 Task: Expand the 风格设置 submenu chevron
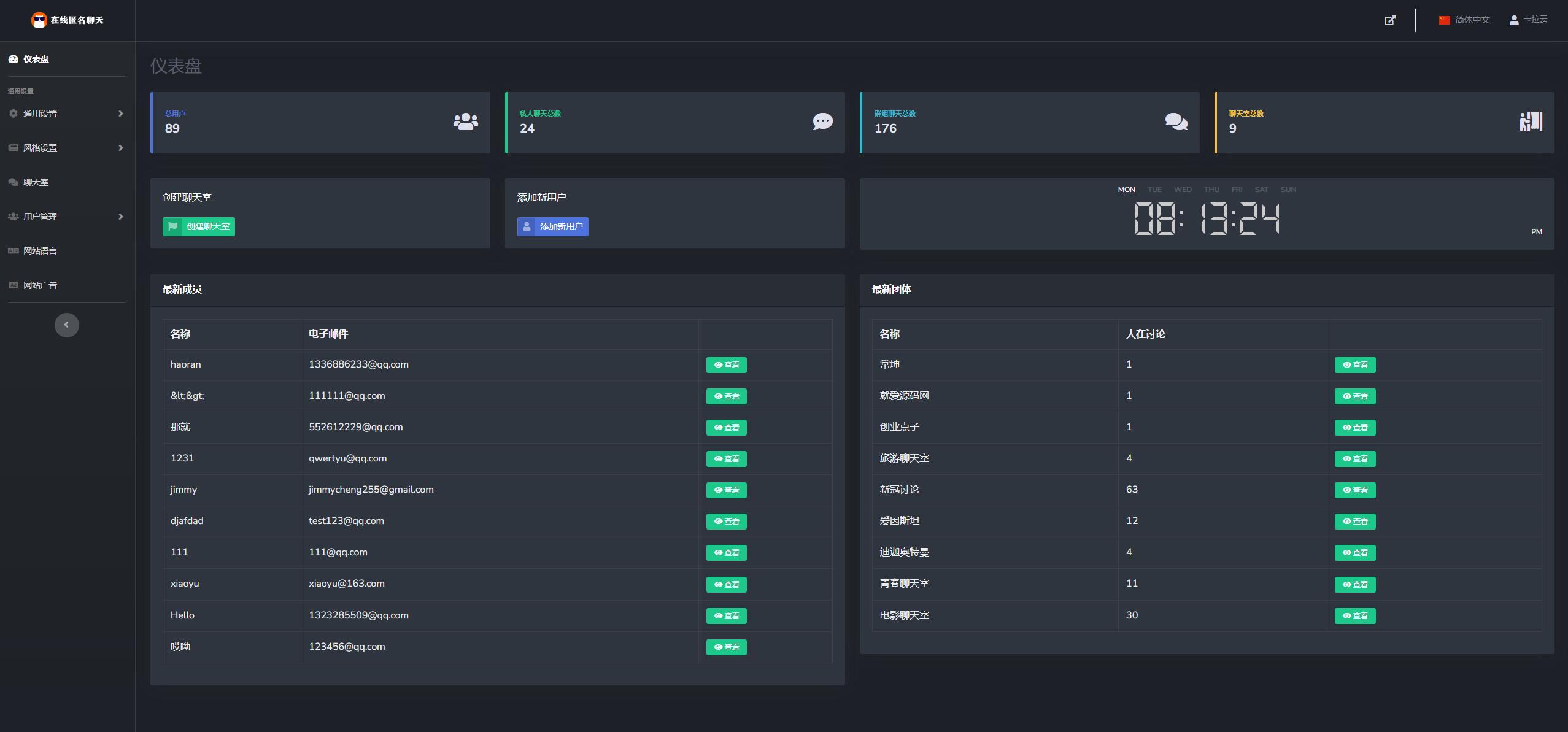tap(120, 148)
